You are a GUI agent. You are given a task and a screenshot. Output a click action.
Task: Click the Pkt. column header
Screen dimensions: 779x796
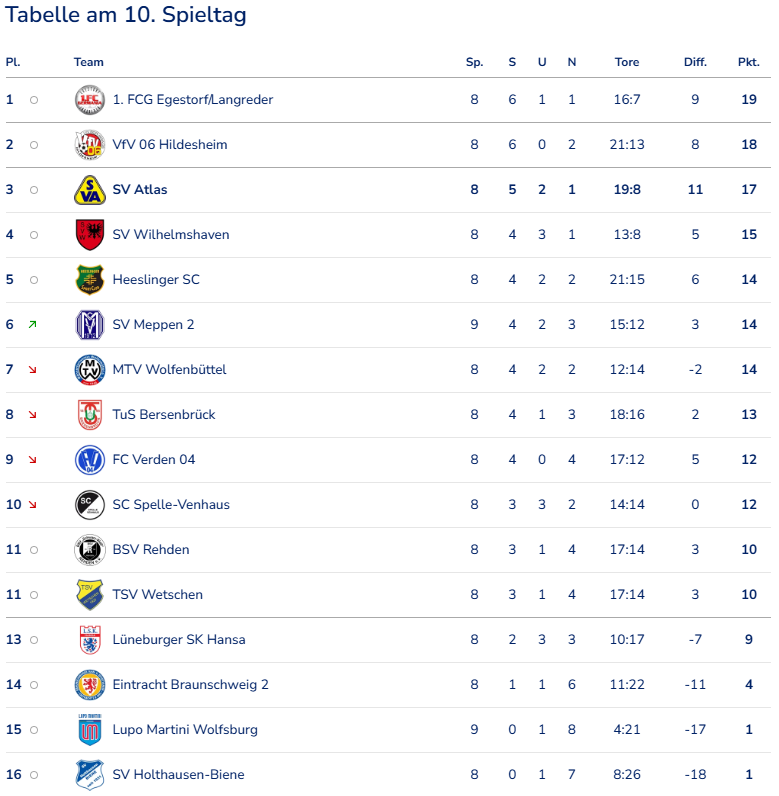point(748,62)
